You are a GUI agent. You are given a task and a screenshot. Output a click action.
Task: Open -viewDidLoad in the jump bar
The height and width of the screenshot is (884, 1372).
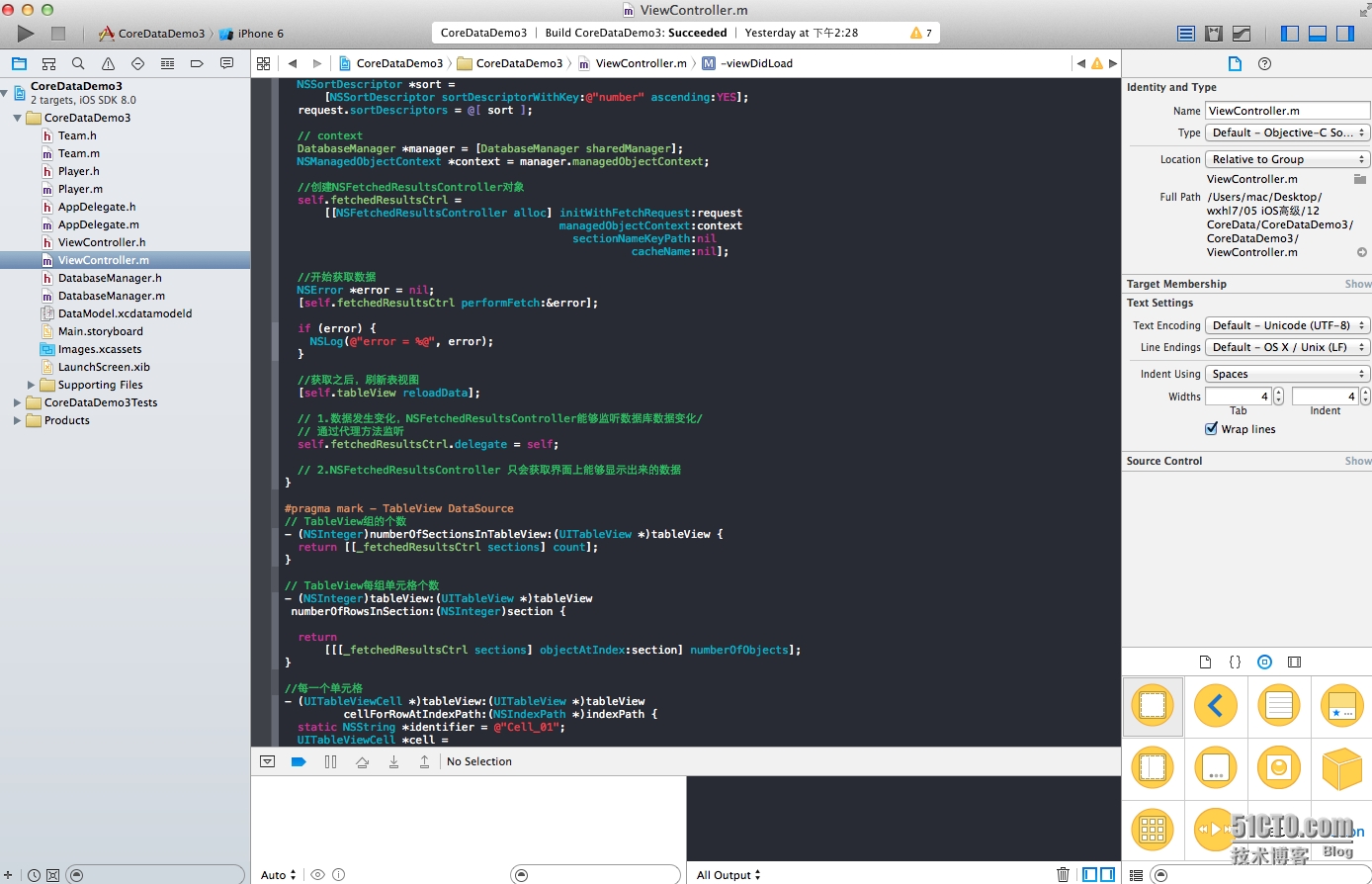tap(747, 63)
